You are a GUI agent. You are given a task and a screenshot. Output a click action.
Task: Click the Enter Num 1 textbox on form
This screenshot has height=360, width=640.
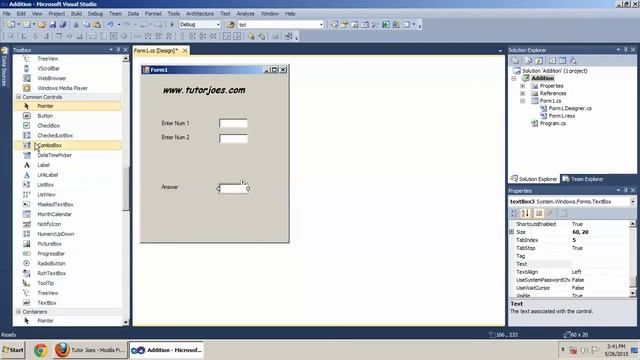click(x=233, y=123)
